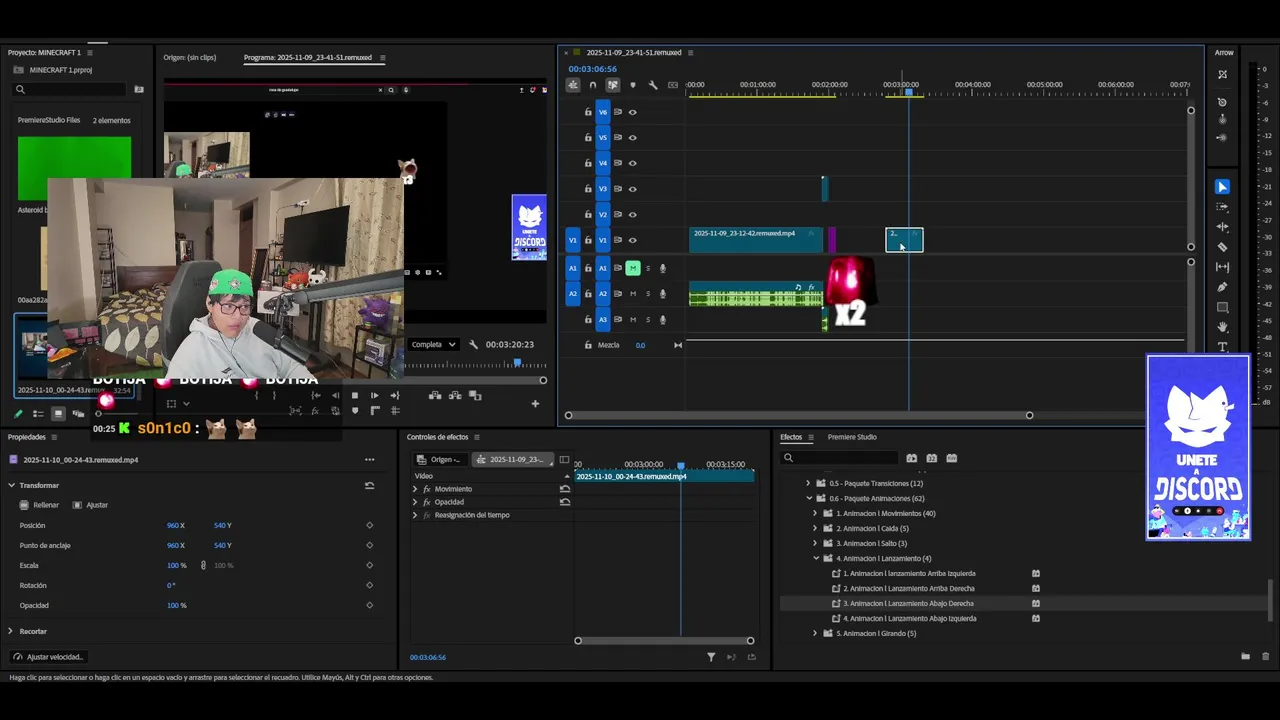The width and height of the screenshot is (1280, 720).
Task: Toggle timeline snapping magnet
Action: [x=593, y=85]
